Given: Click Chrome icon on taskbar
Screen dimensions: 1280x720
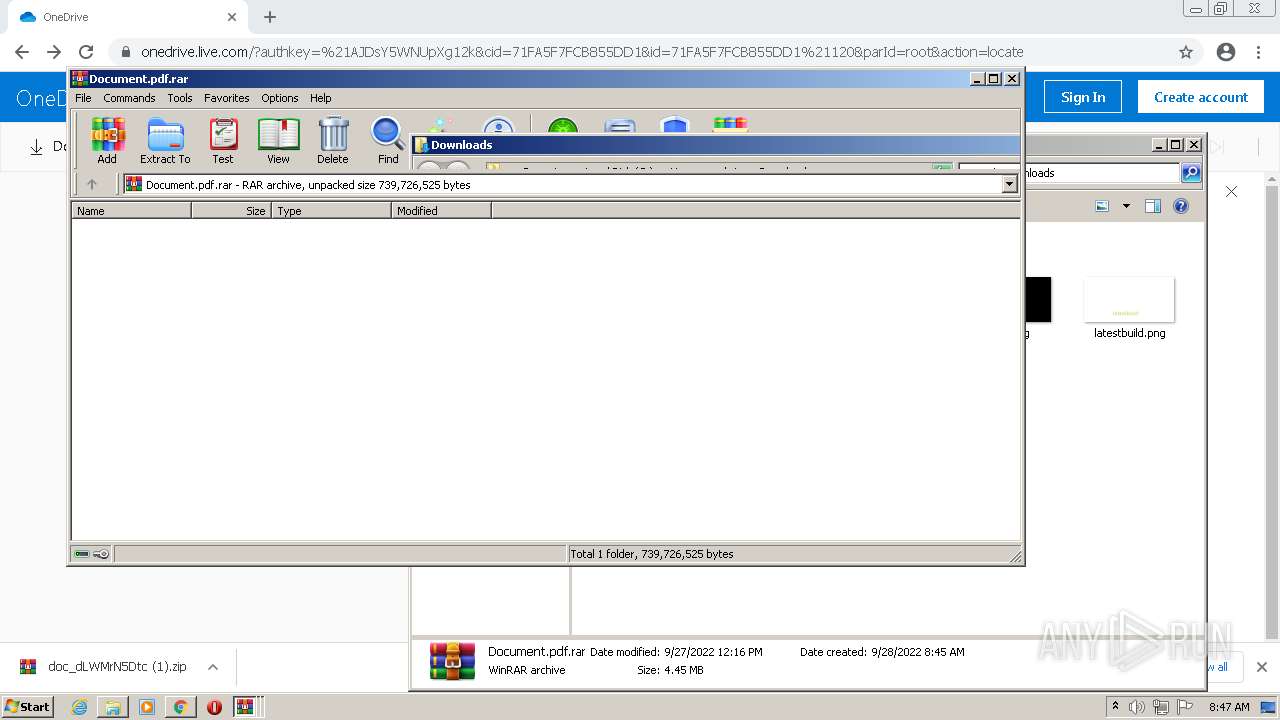Looking at the screenshot, I should click(x=180, y=707).
